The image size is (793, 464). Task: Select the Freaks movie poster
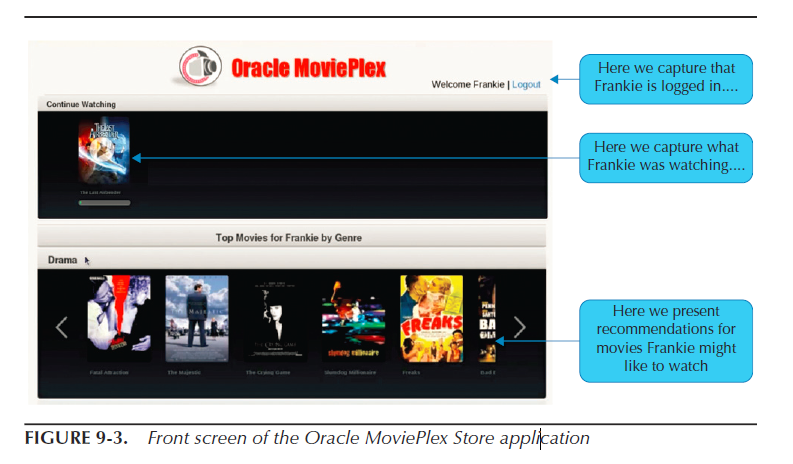431,318
